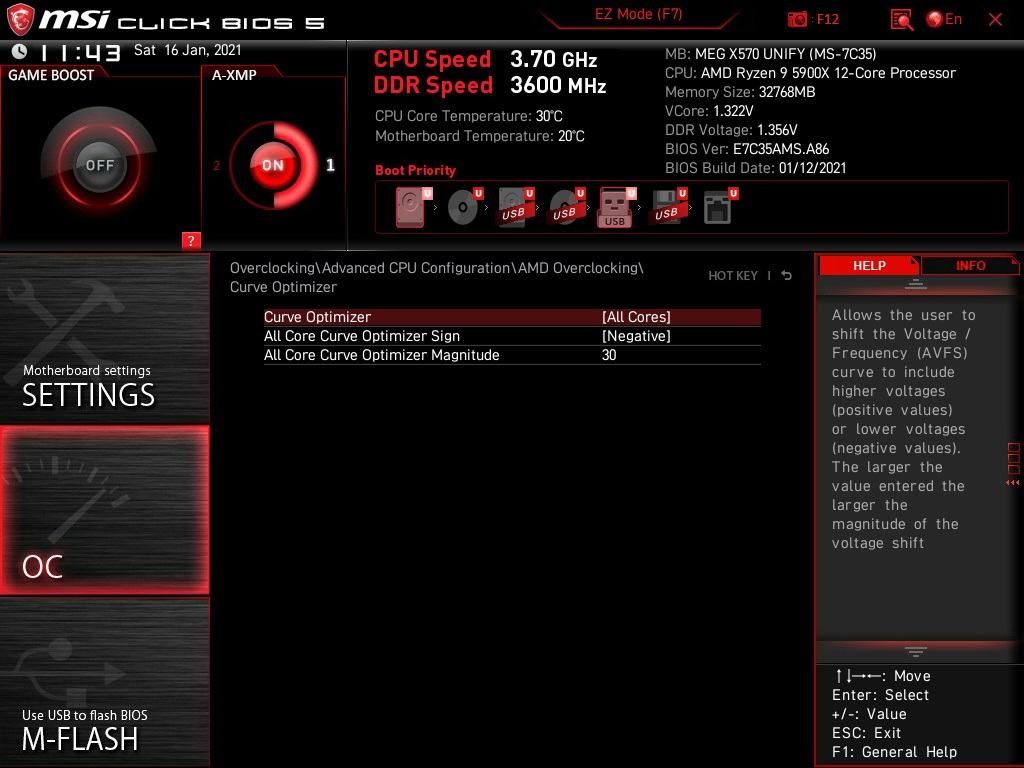Screen dimensions: 1024x768
Task: Click the Boot Priority label
Action: coord(415,170)
